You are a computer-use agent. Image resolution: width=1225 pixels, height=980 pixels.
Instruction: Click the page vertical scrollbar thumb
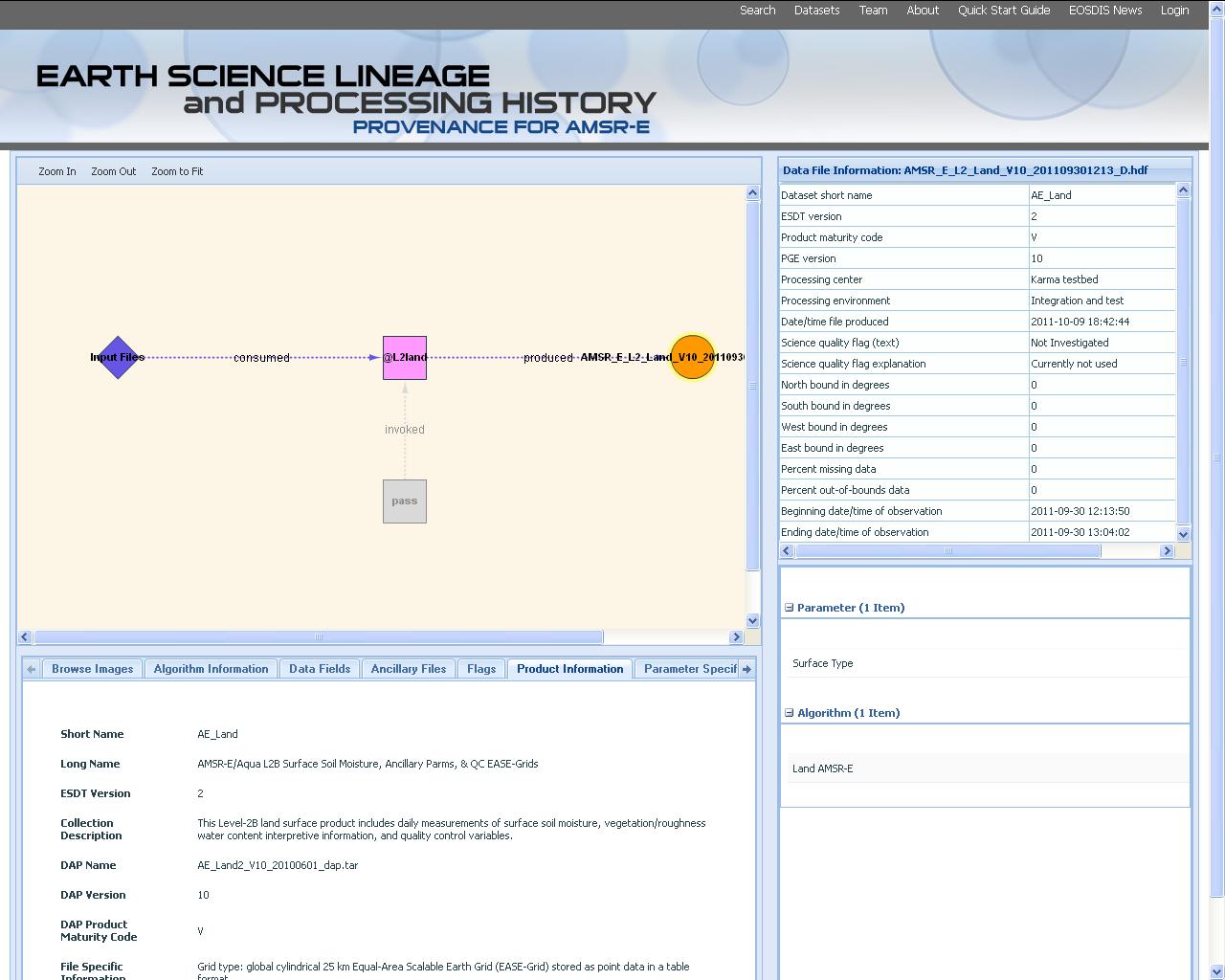[1217, 457]
